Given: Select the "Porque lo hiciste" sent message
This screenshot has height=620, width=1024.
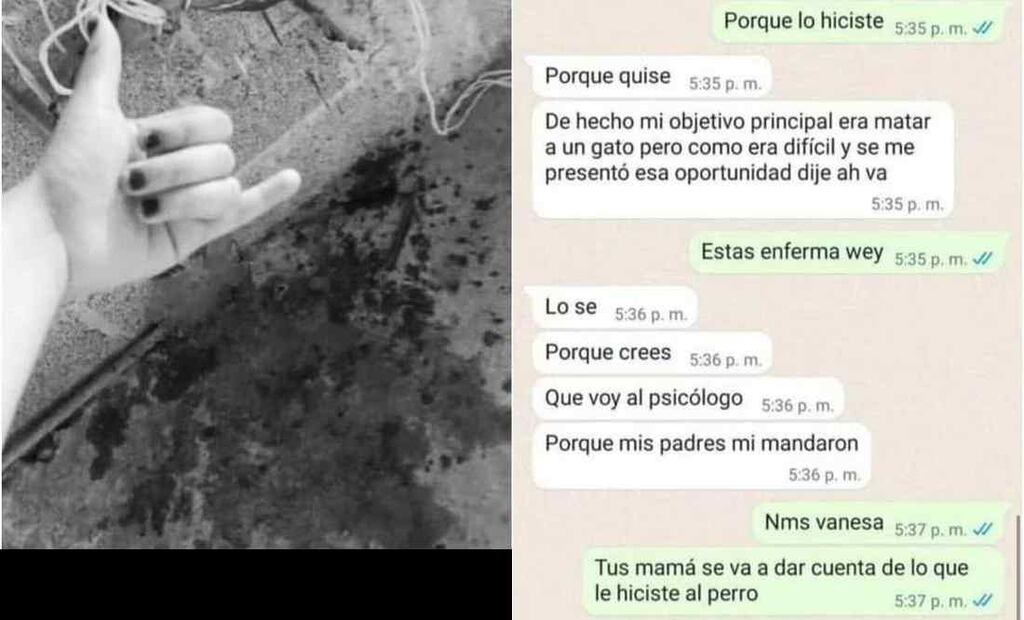Looking at the screenshot, I should pos(857,23).
